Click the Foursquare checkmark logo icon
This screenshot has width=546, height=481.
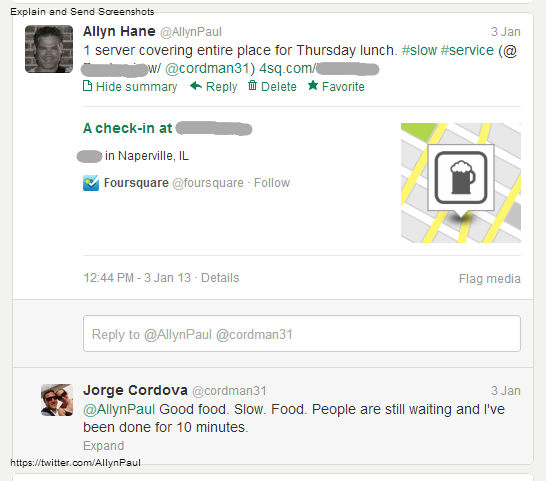coord(91,183)
